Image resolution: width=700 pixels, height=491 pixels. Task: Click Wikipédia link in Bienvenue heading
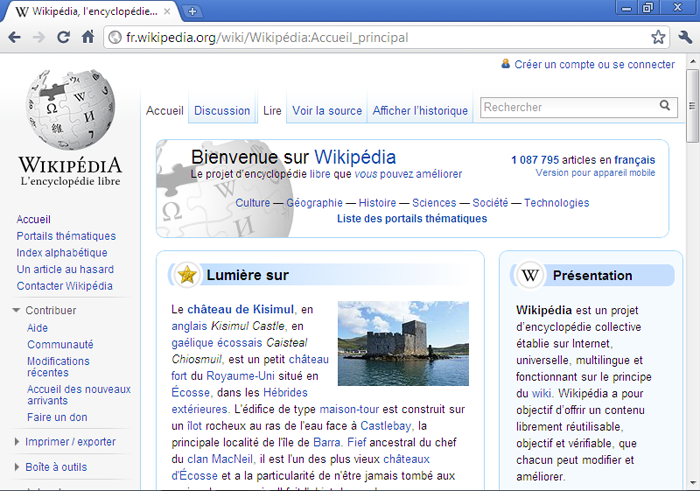(x=355, y=157)
